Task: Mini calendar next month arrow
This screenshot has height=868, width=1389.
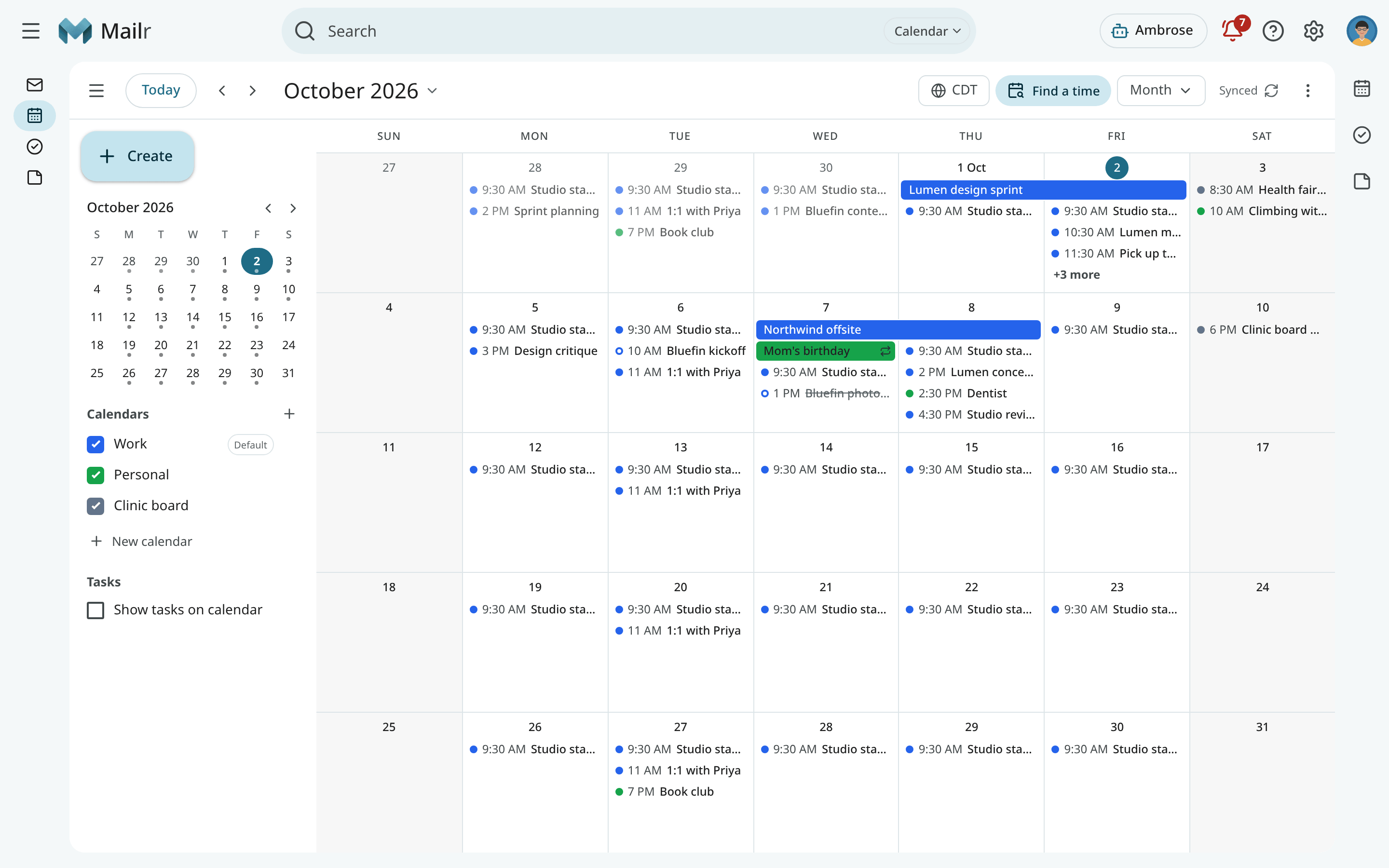Action: (293, 208)
